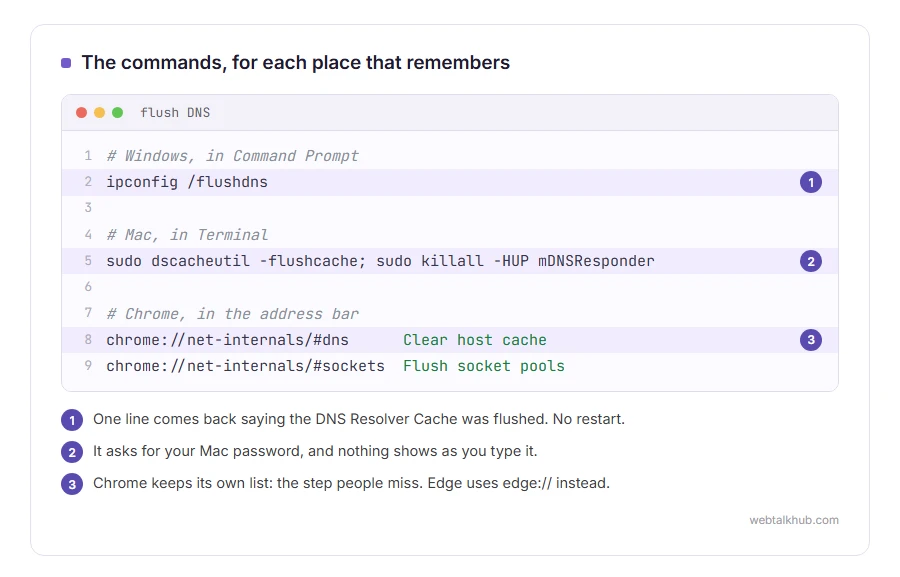900x577 pixels.
Task: Click the comment '# Chrome, in the address bar'
Action: pyautogui.click(x=232, y=313)
